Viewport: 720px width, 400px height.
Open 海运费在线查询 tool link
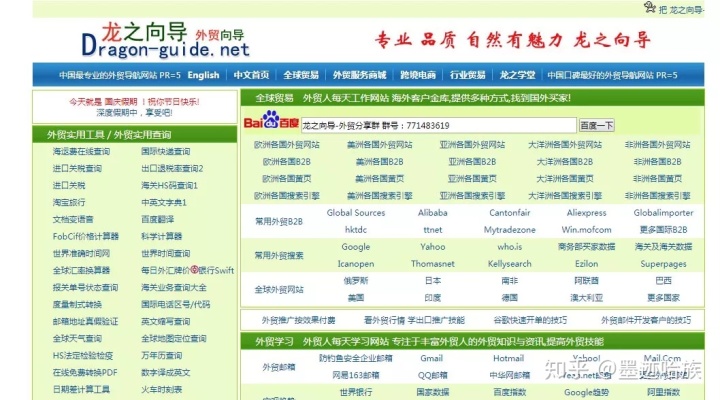pyautogui.click(x=81, y=151)
